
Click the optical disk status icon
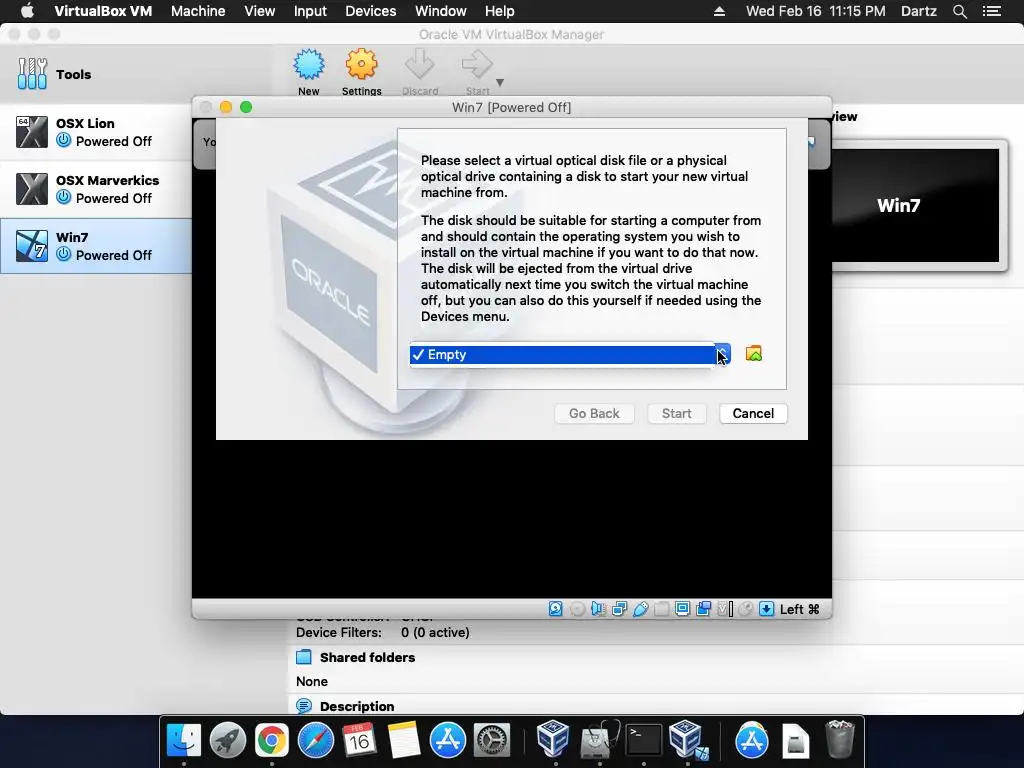click(577, 609)
